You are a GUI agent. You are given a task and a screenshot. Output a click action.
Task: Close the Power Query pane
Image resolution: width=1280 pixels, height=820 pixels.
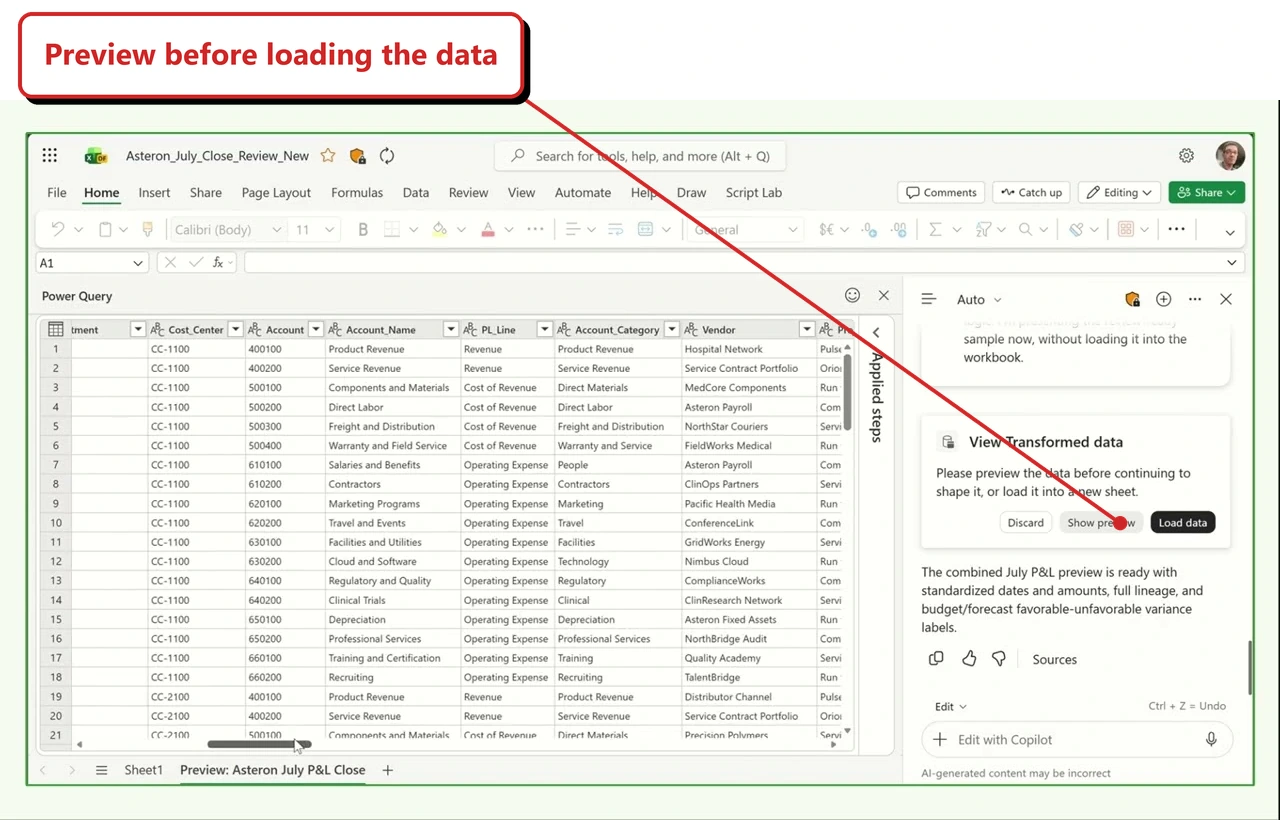pyautogui.click(x=884, y=295)
